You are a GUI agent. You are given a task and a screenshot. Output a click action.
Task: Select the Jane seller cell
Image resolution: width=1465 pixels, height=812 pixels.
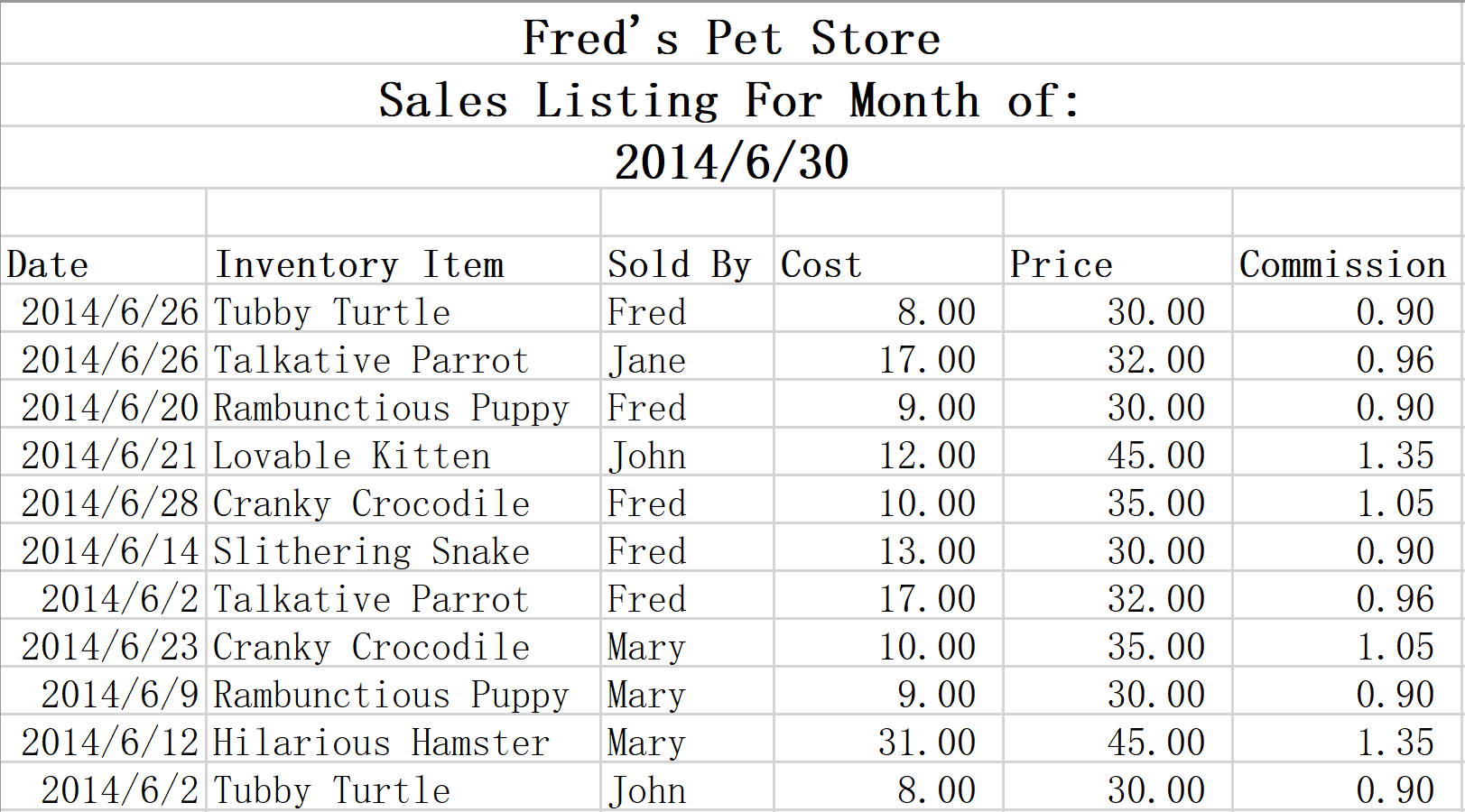[687, 356]
